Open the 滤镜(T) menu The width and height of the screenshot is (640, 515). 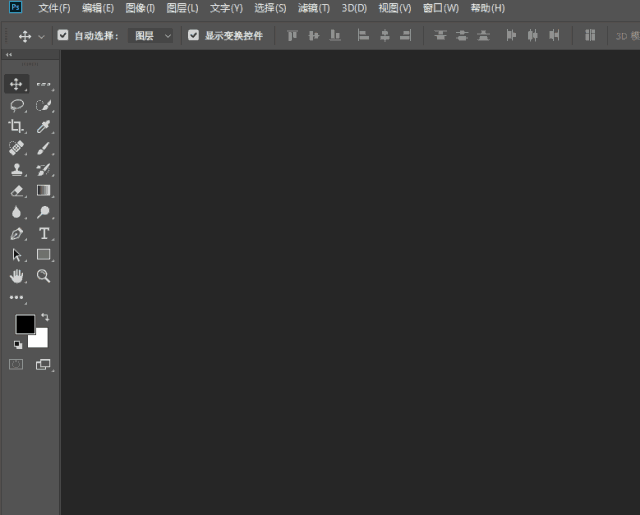[x=314, y=8]
